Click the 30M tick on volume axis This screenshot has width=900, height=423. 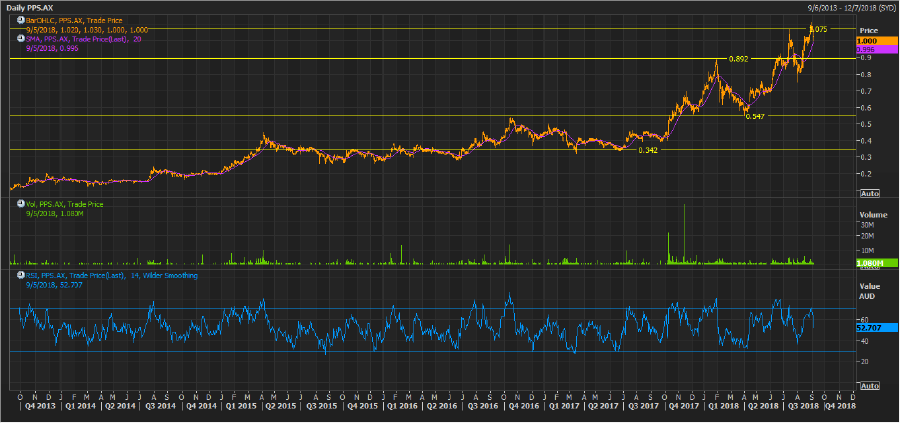pyautogui.click(x=866, y=225)
